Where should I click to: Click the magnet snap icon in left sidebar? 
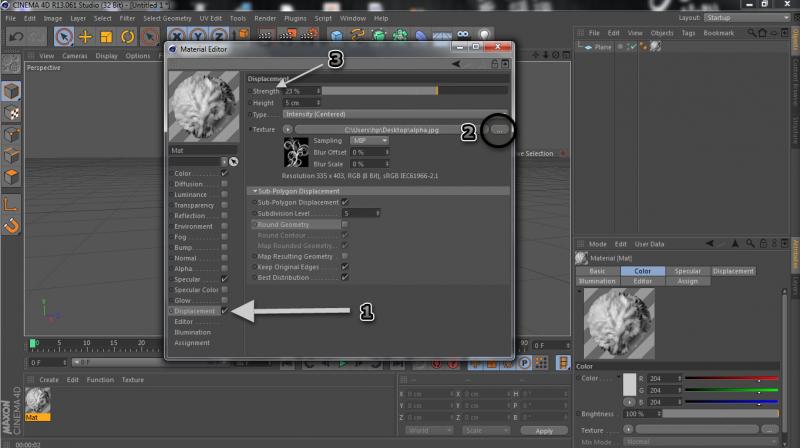(x=11, y=226)
